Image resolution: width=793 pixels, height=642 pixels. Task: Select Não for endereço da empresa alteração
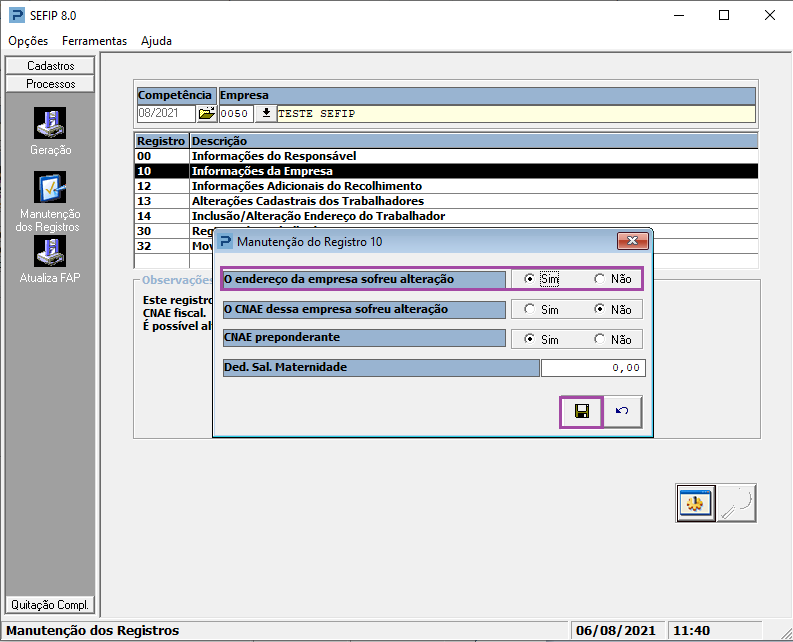(x=613, y=279)
